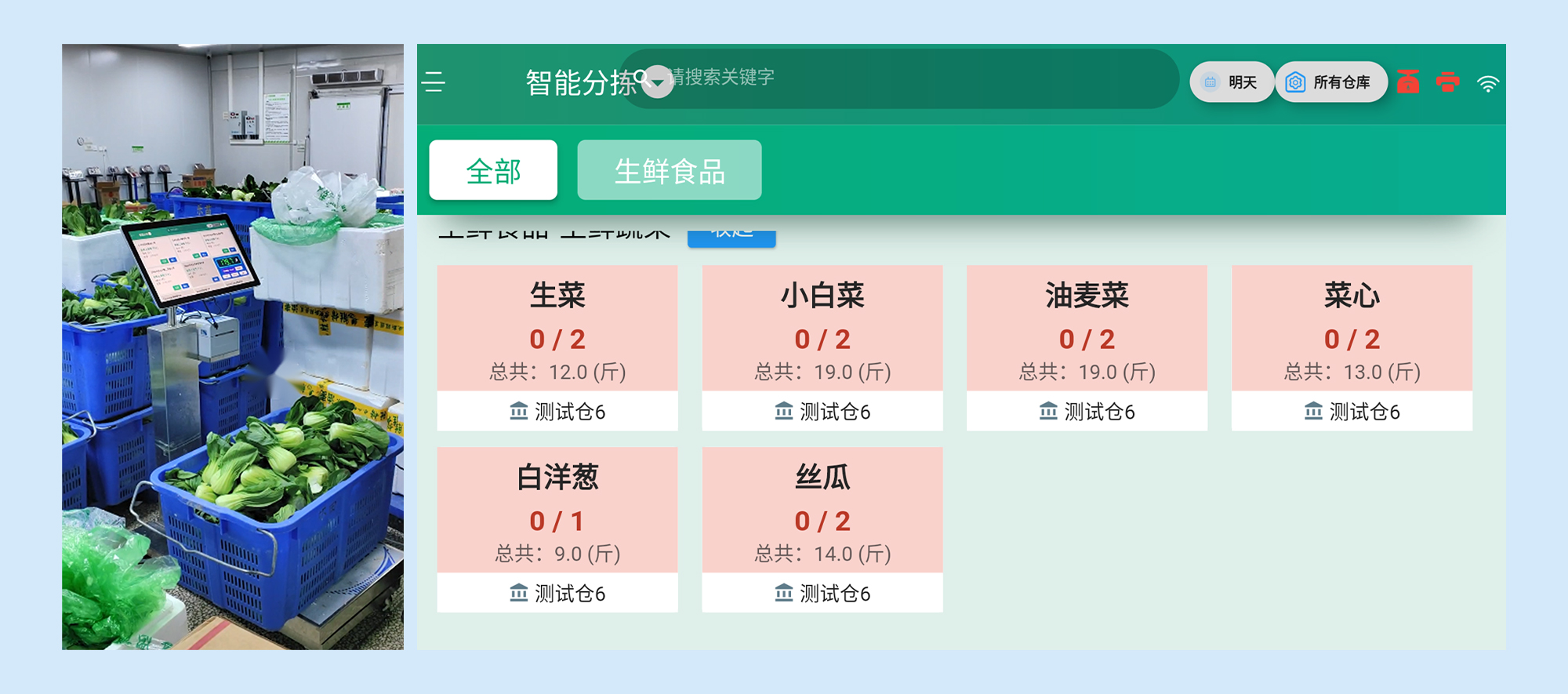Click the 请搜索关键字 search field
1568x694 pixels.
pyautogui.click(x=902, y=78)
